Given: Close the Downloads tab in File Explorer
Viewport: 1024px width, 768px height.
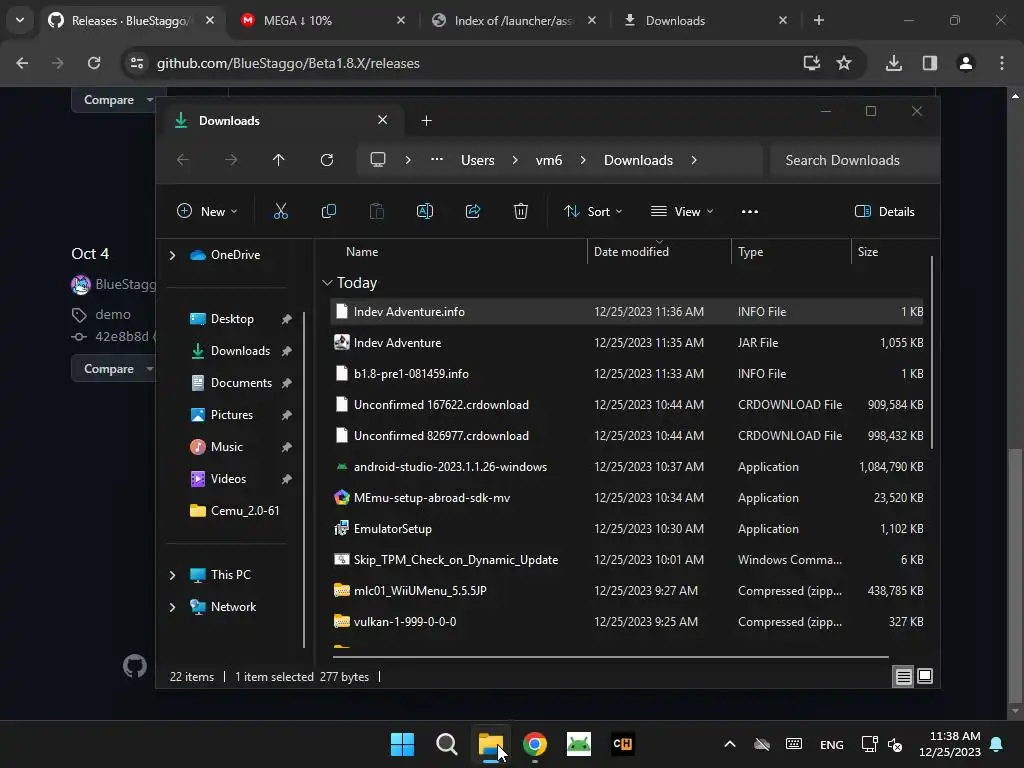Looking at the screenshot, I should tap(383, 120).
